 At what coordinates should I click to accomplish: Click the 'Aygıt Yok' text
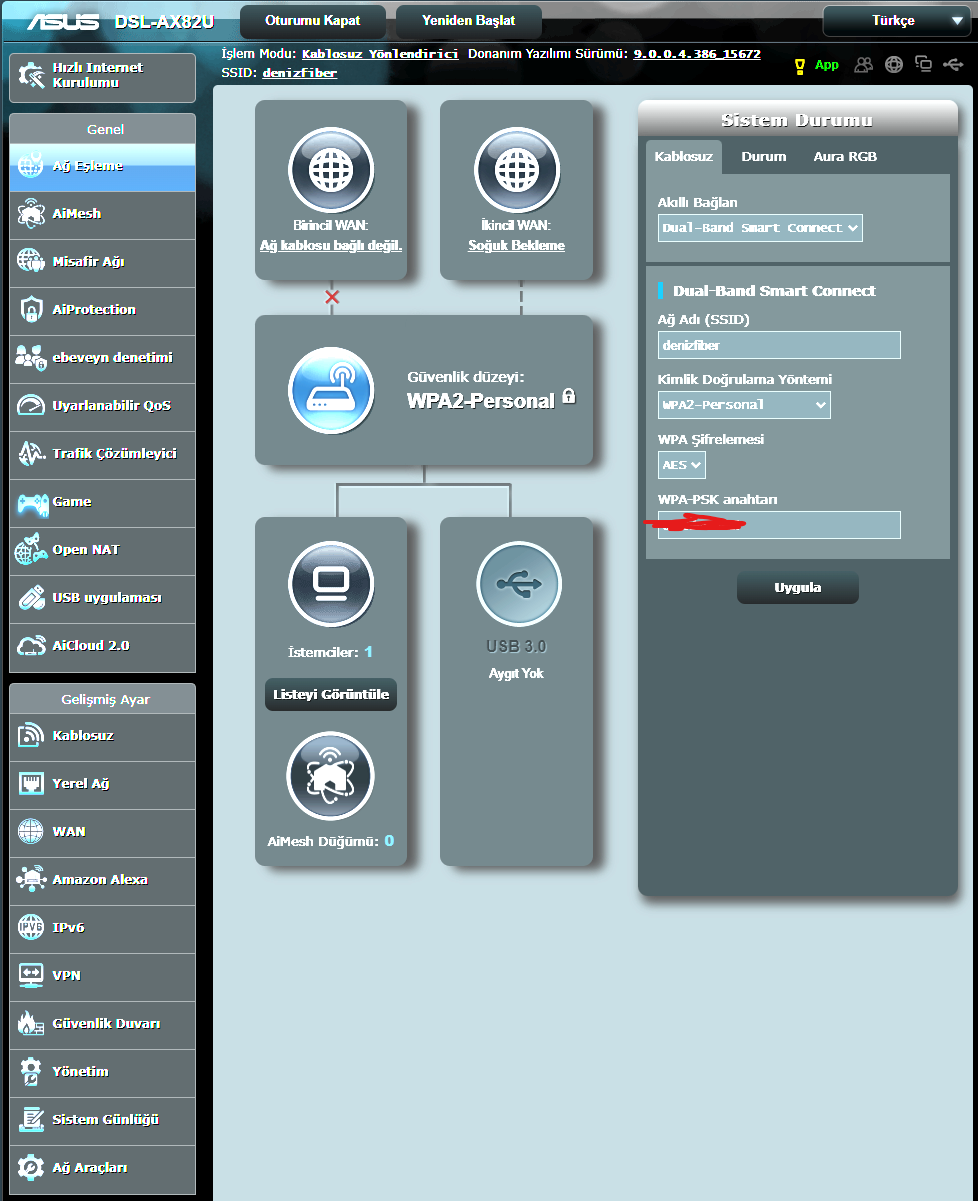click(518, 674)
